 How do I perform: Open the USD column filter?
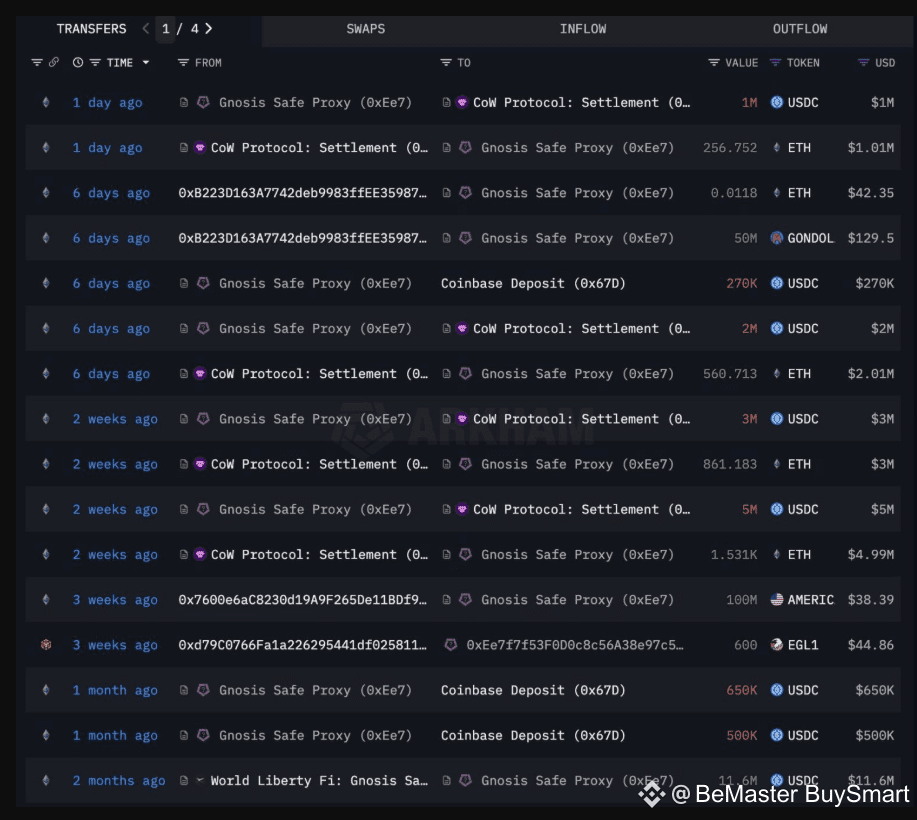point(863,63)
